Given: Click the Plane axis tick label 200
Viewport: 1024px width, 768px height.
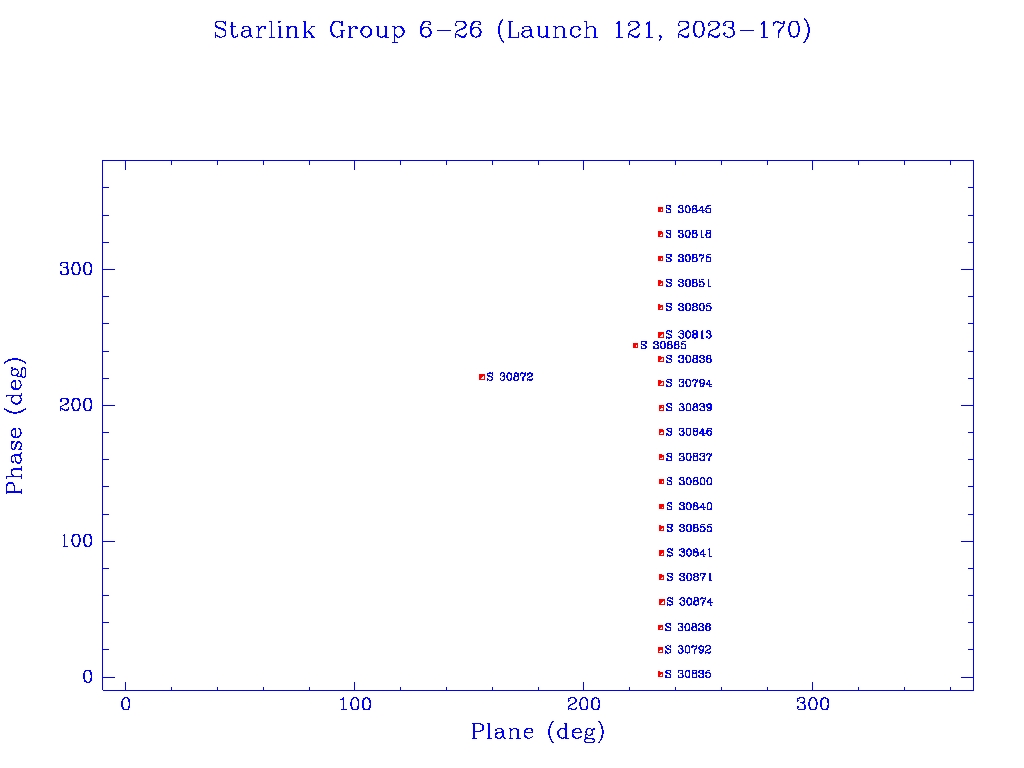Looking at the screenshot, I should pos(584,704).
